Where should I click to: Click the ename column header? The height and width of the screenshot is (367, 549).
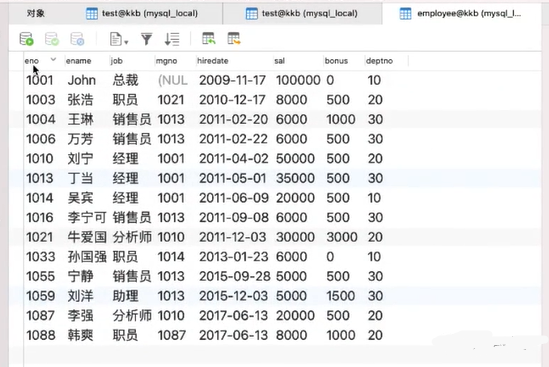coord(78,61)
